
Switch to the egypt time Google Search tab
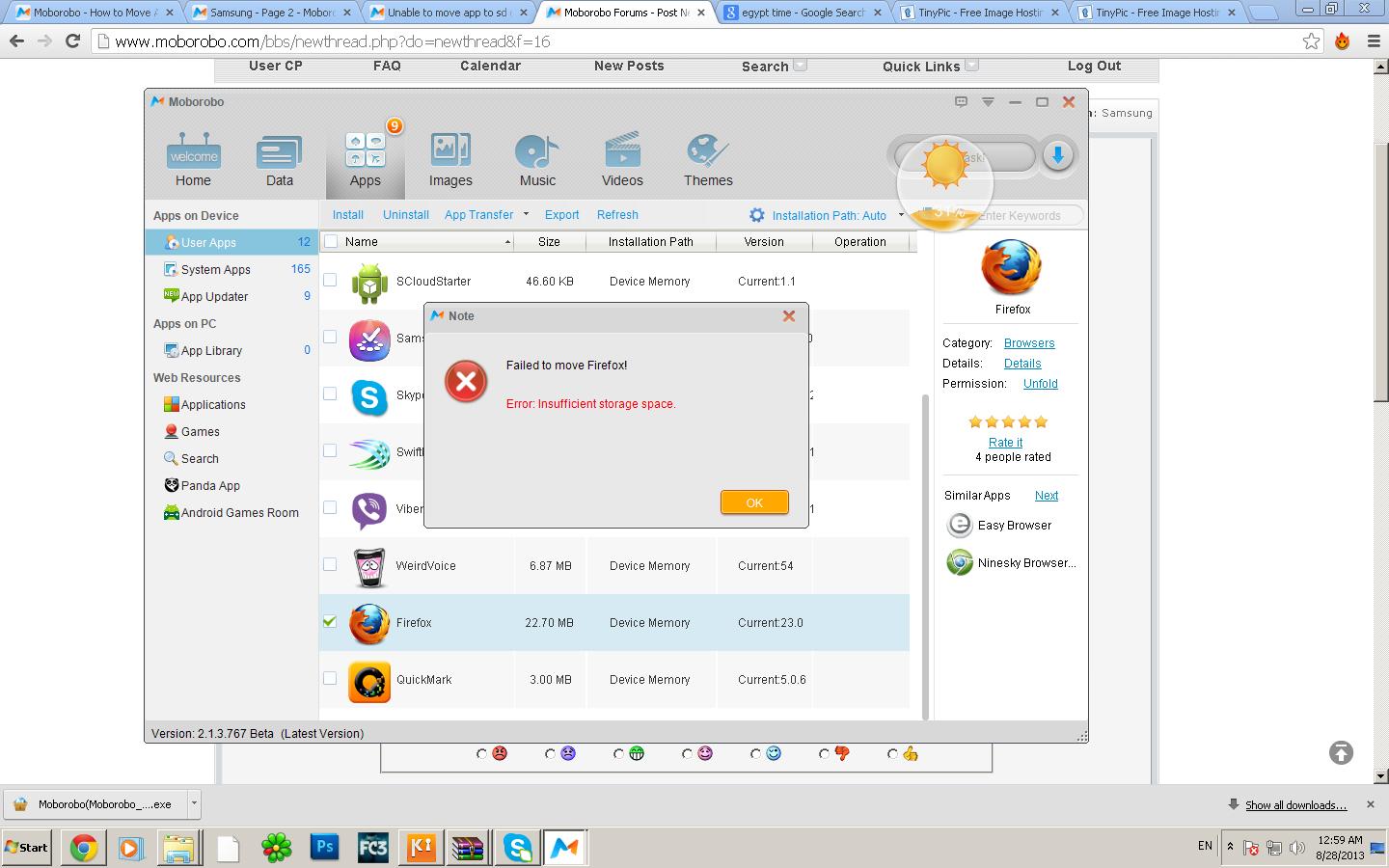tap(803, 13)
